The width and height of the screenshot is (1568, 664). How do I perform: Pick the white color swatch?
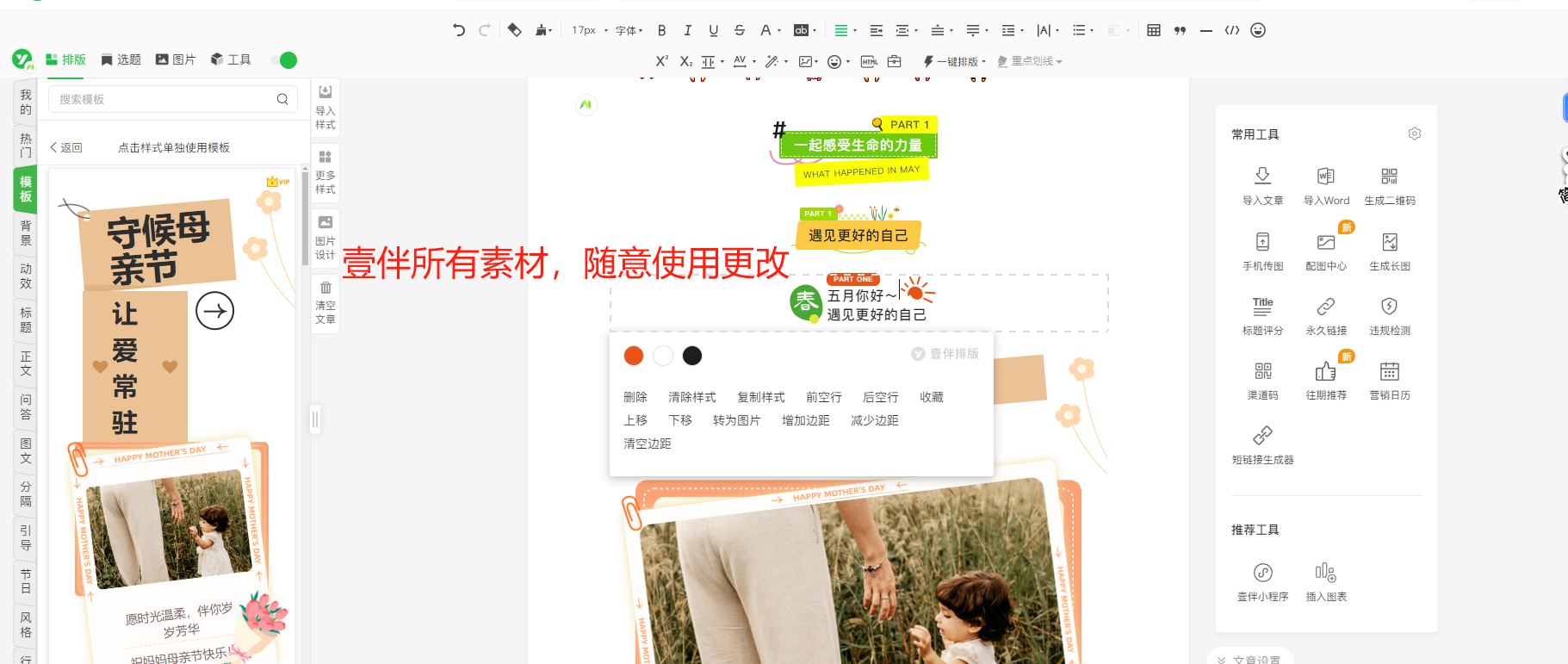click(663, 356)
